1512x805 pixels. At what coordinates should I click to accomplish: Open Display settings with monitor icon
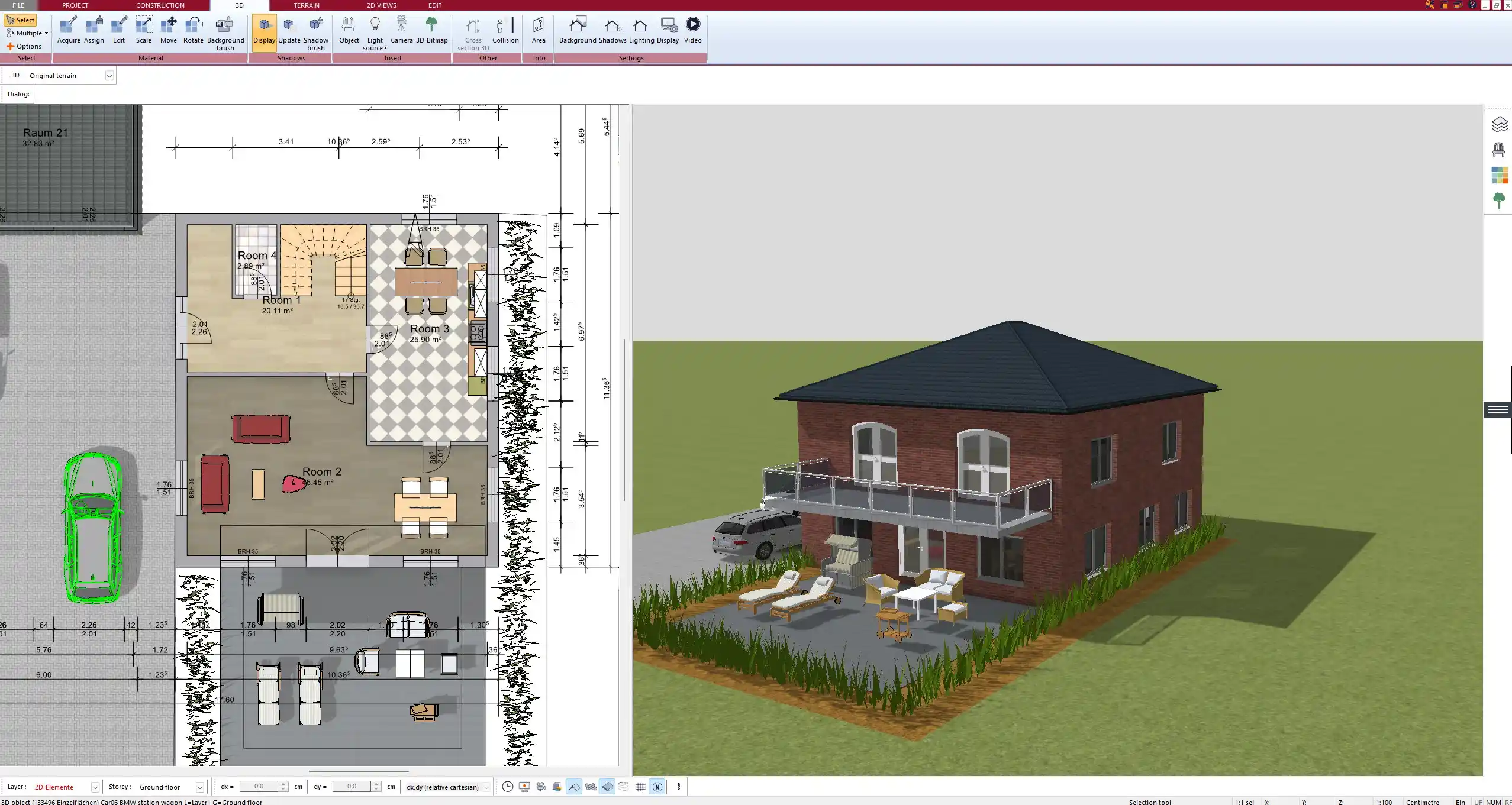pyautogui.click(x=668, y=31)
